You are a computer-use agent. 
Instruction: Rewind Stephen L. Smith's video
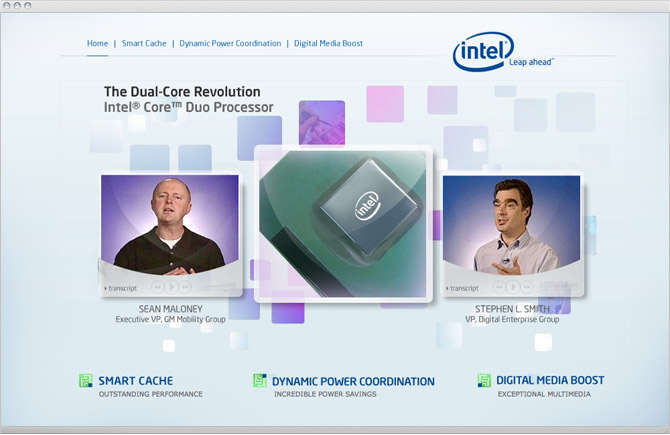point(500,287)
